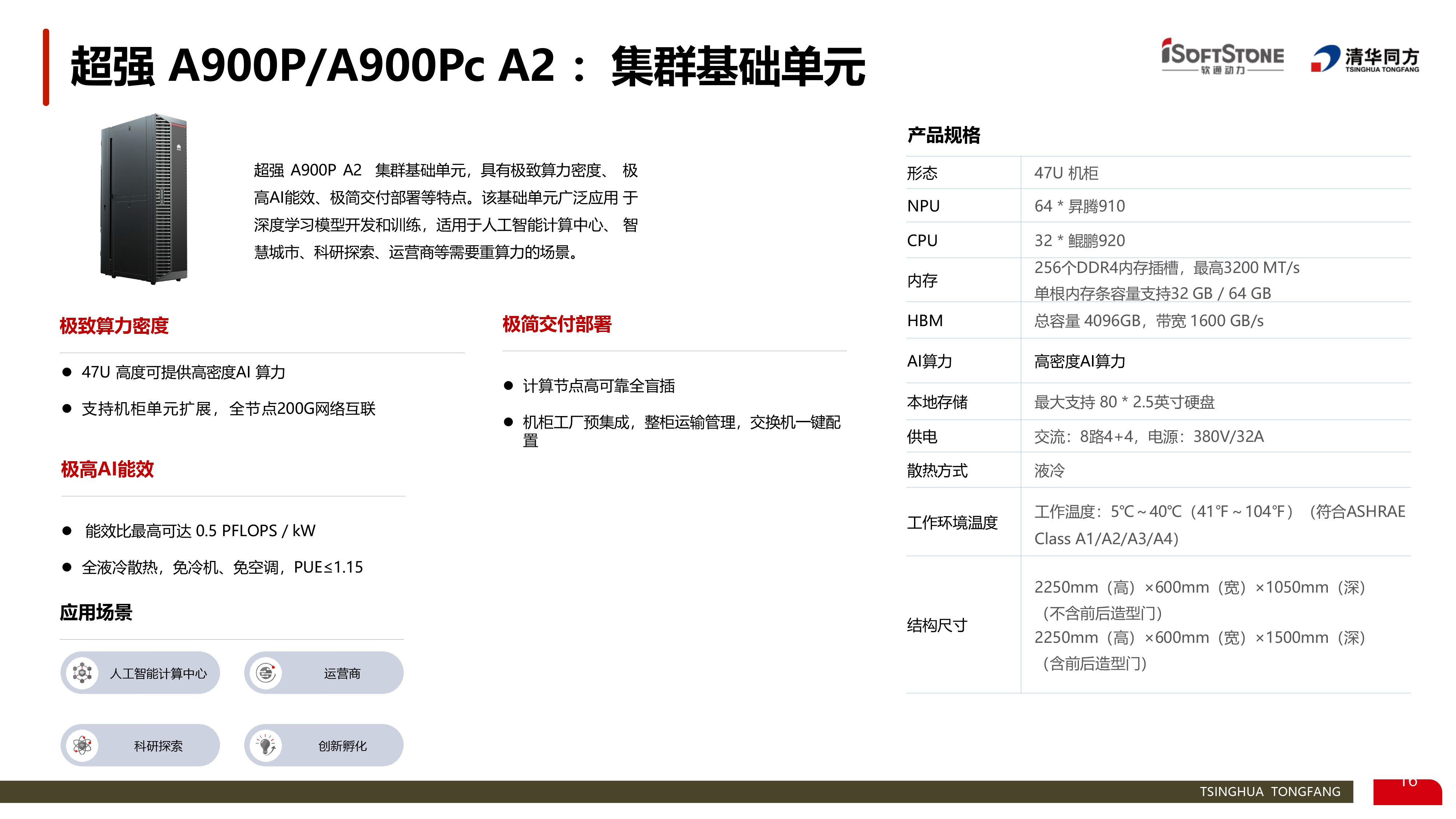Click the 极致算力密度 red heading
1456x819 pixels.
click(114, 325)
